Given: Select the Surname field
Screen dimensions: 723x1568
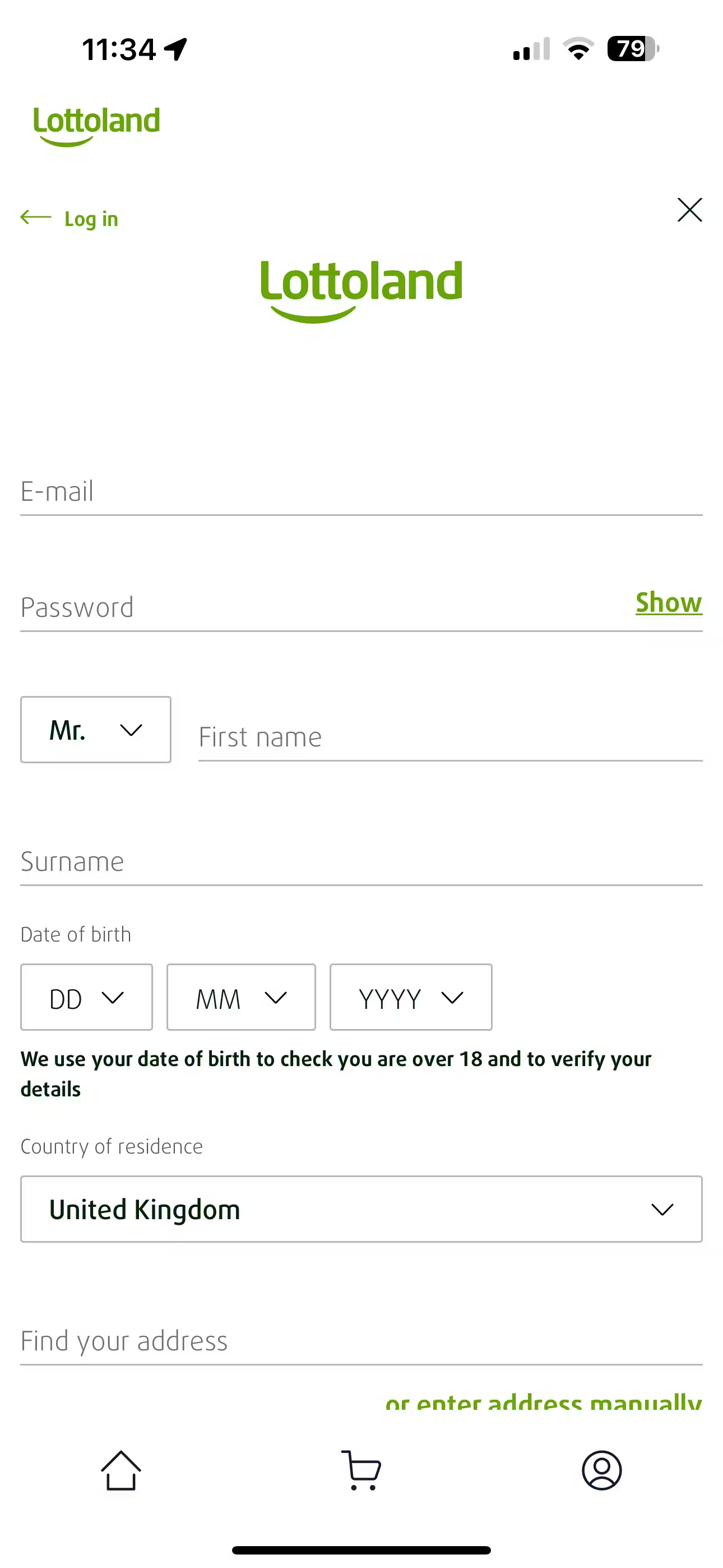Looking at the screenshot, I should [361, 861].
